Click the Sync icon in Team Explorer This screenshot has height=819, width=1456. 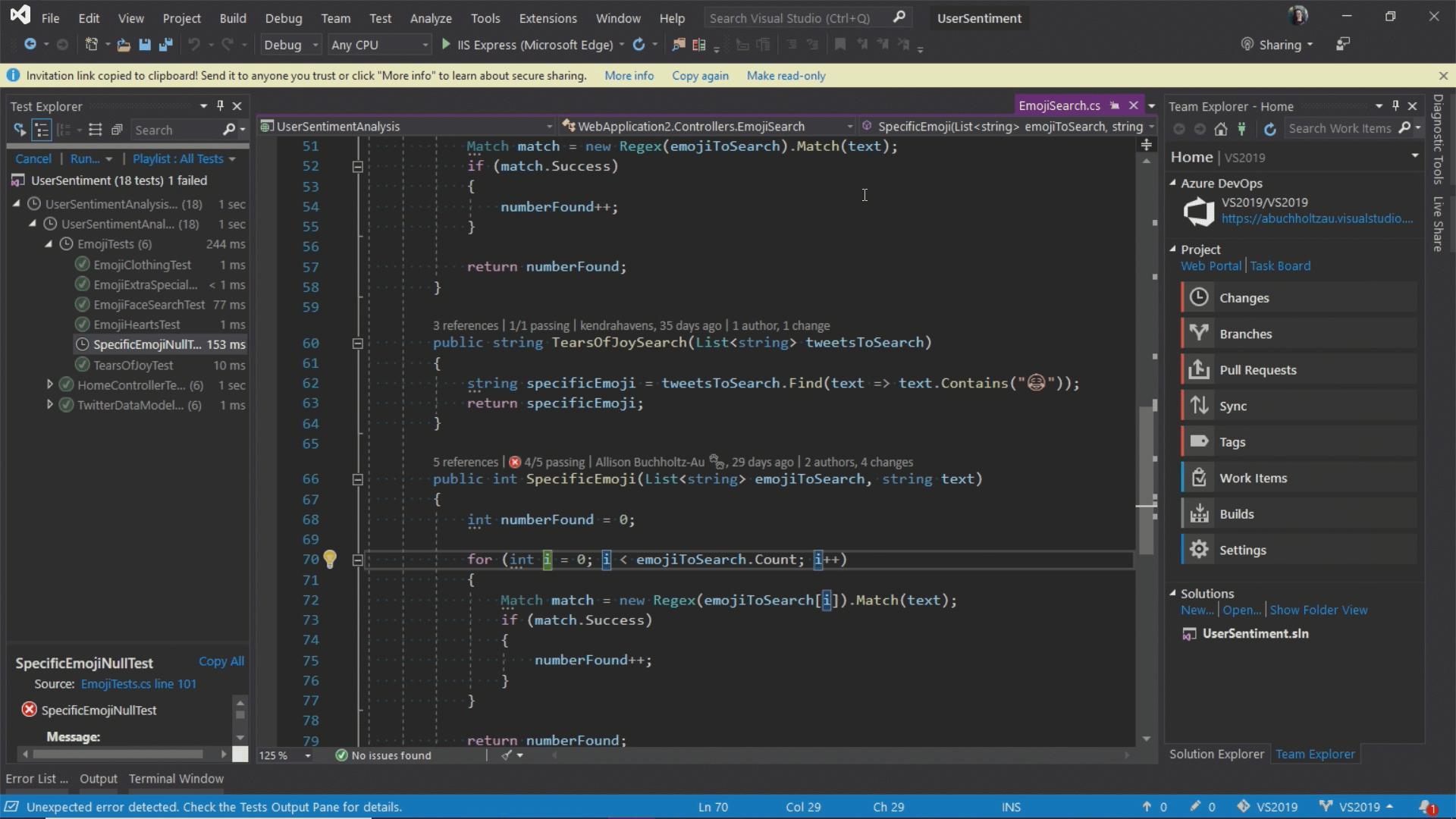1199,405
